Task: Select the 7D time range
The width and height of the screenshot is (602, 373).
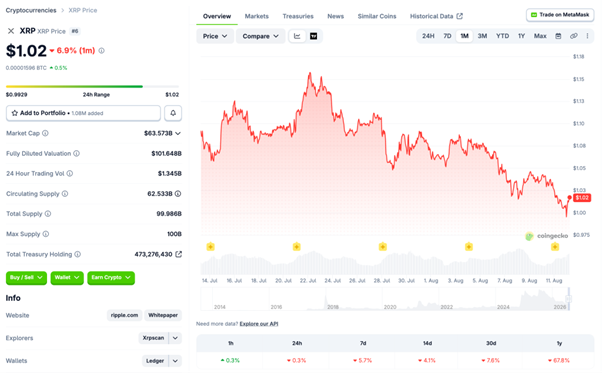Action: tap(447, 36)
